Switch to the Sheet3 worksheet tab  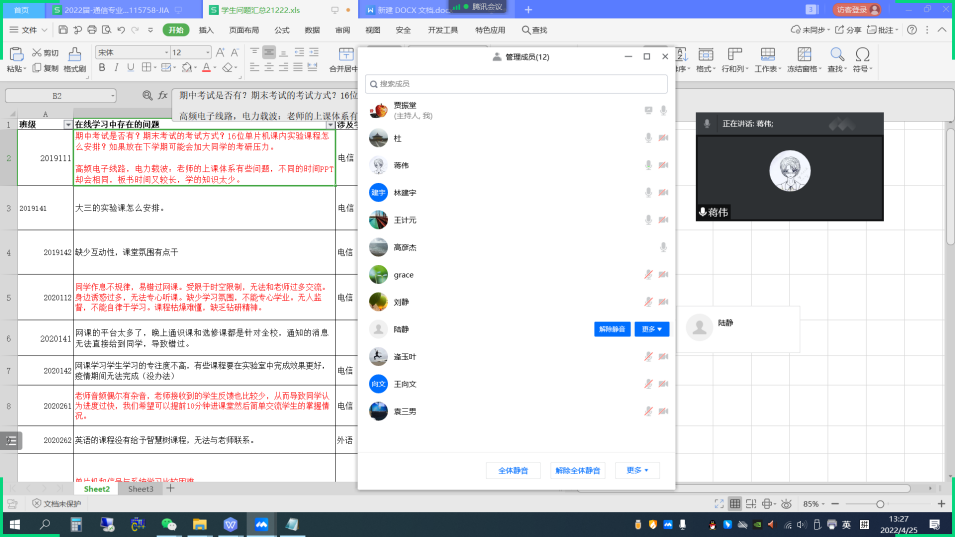point(140,489)
